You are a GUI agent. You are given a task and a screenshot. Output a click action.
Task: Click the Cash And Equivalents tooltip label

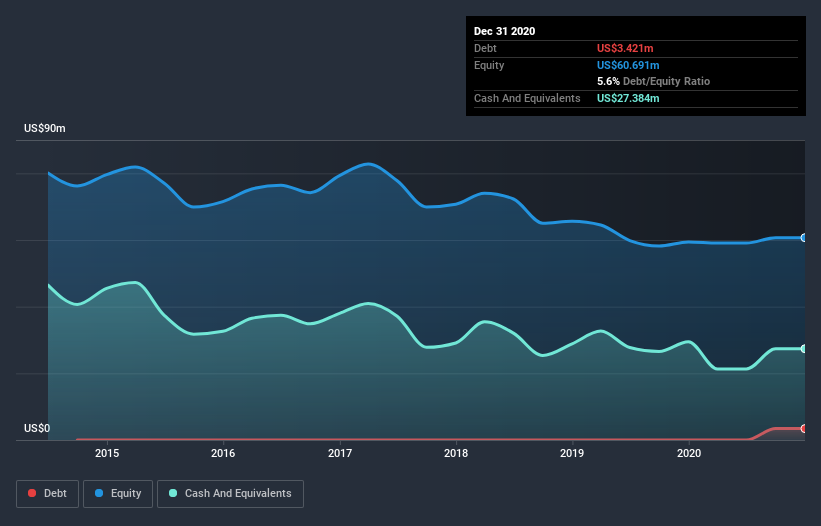pyautogui.click(x=527, y=98)
